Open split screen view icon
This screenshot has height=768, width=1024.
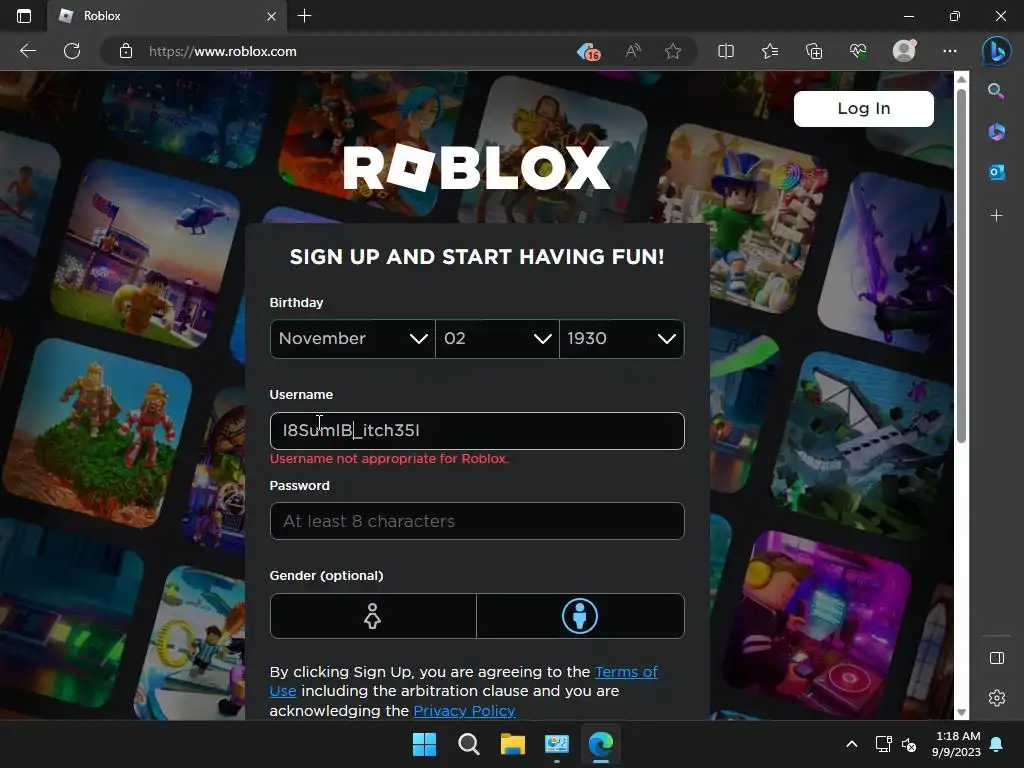[x=726, y=51]
